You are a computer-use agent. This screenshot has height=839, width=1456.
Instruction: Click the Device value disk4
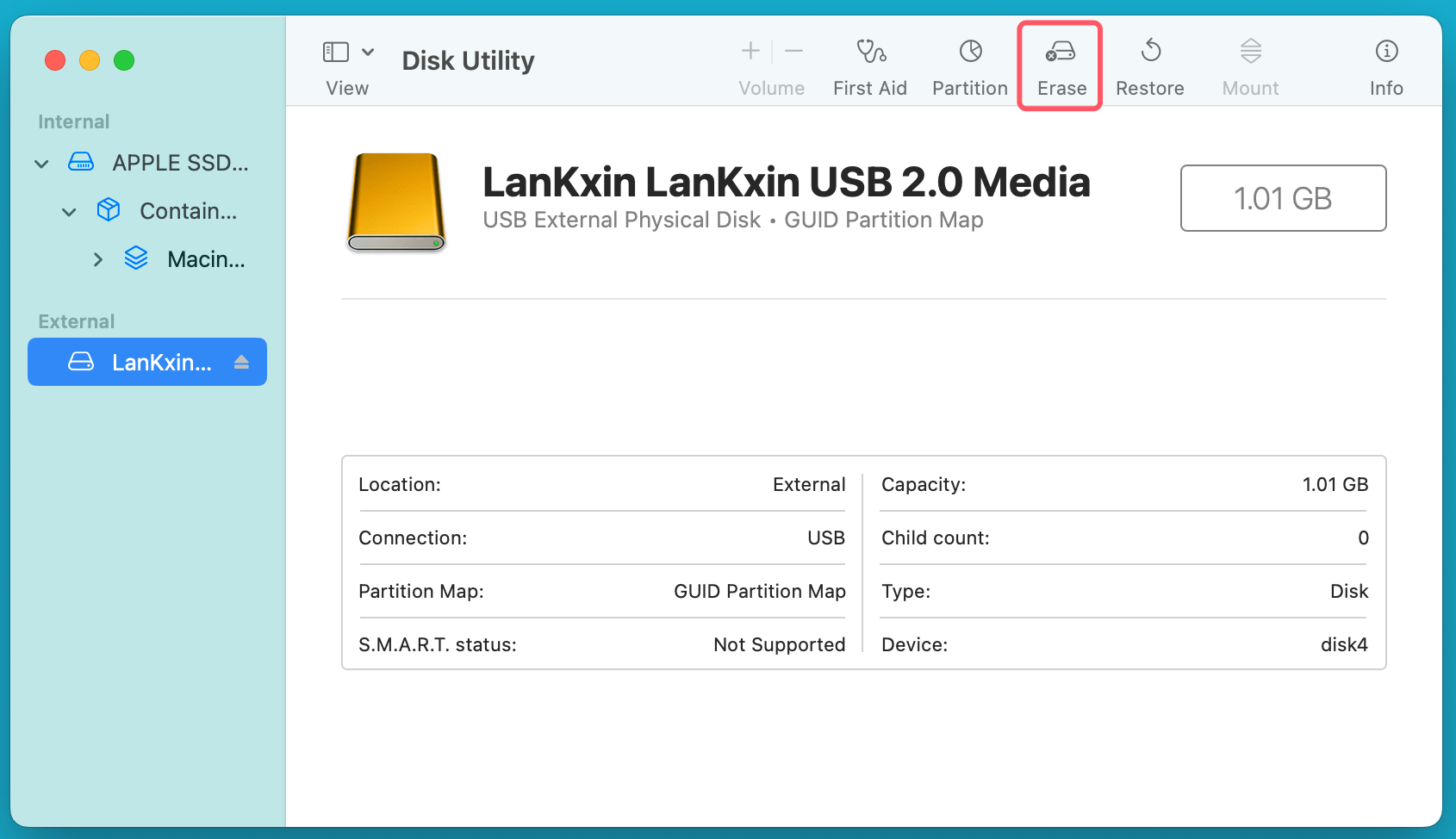point(1344,644)
